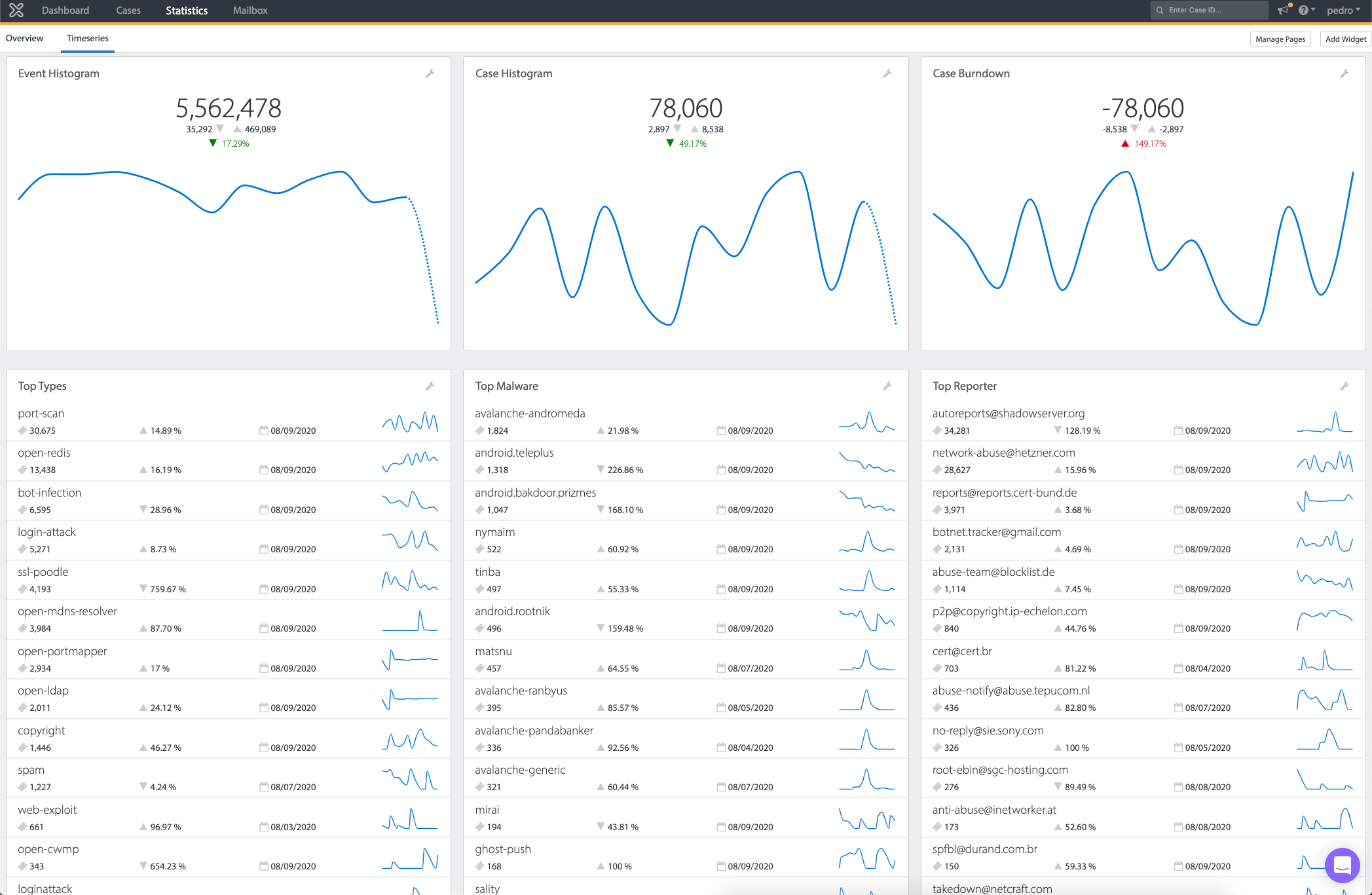Click the Manage Pages button
1372x895 pixels.
coord(1280,39)
